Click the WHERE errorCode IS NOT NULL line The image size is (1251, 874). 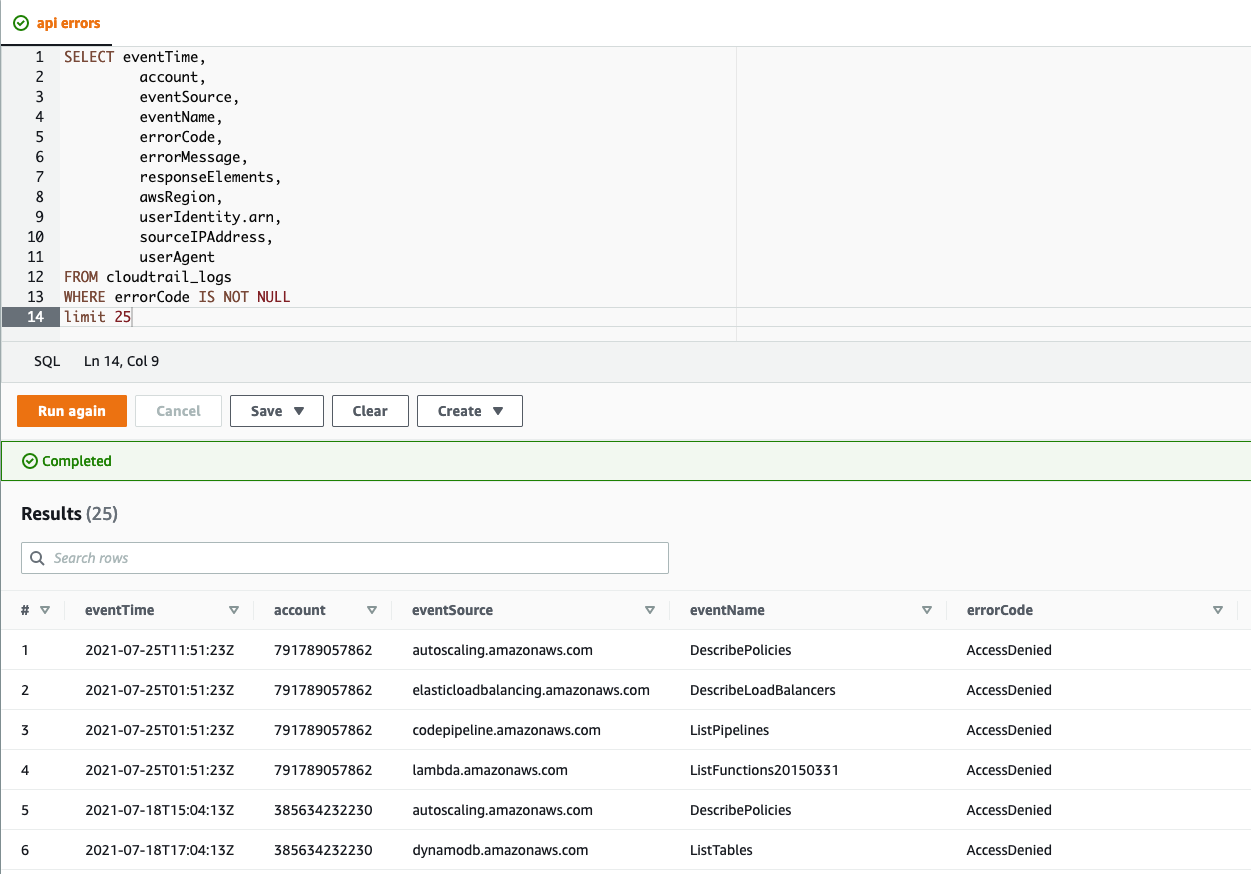click(x=177, y=297)
